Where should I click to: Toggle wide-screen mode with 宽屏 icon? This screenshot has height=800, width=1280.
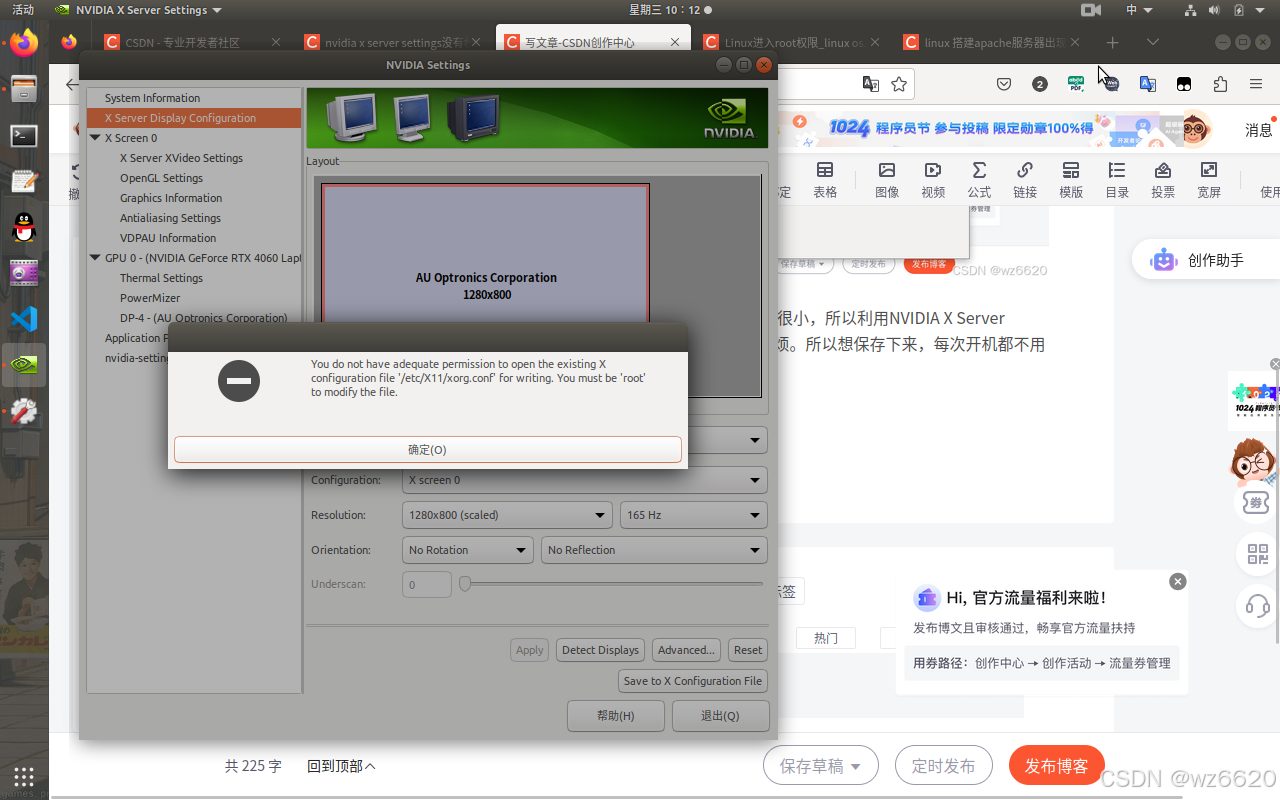click(x=1209, y=180)
